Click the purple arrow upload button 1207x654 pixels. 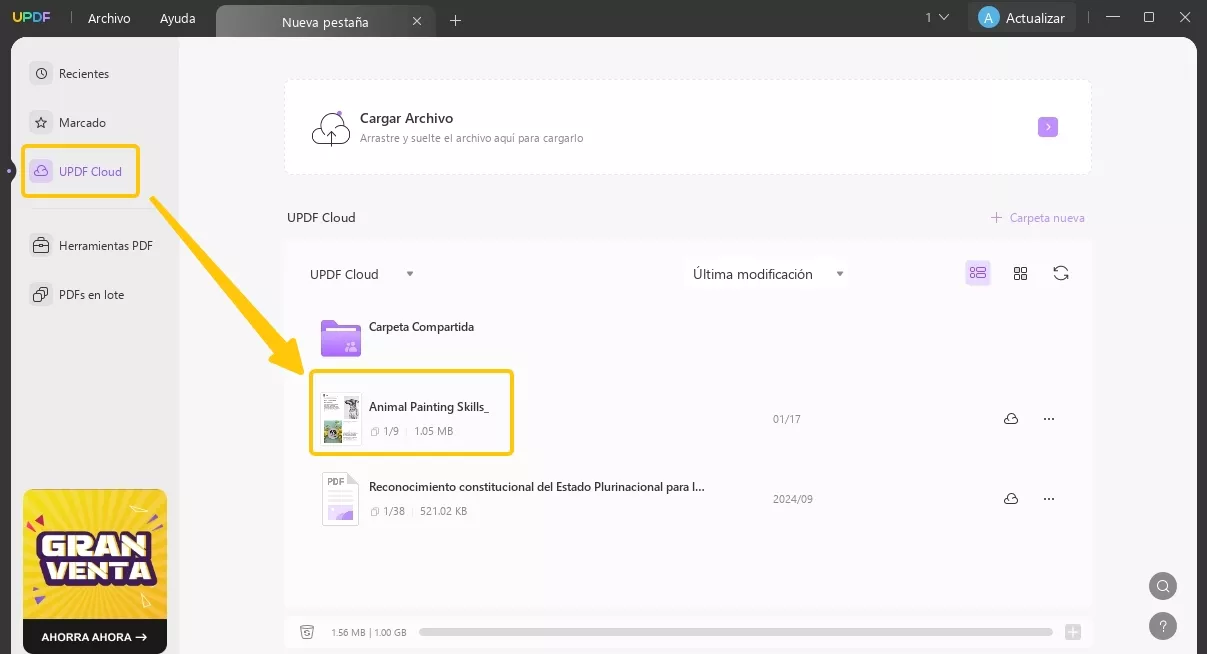tap(1047, 127)
